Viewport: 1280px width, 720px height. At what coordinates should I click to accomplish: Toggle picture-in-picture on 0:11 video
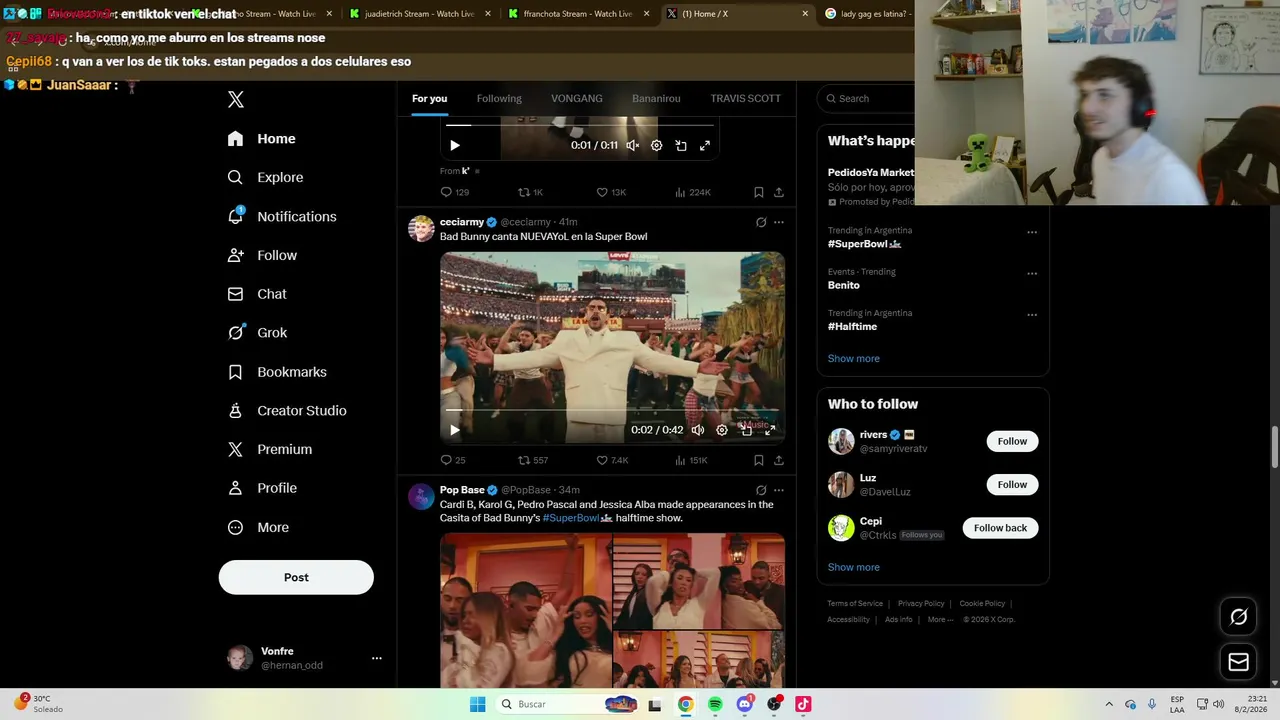tap(681, 145)
